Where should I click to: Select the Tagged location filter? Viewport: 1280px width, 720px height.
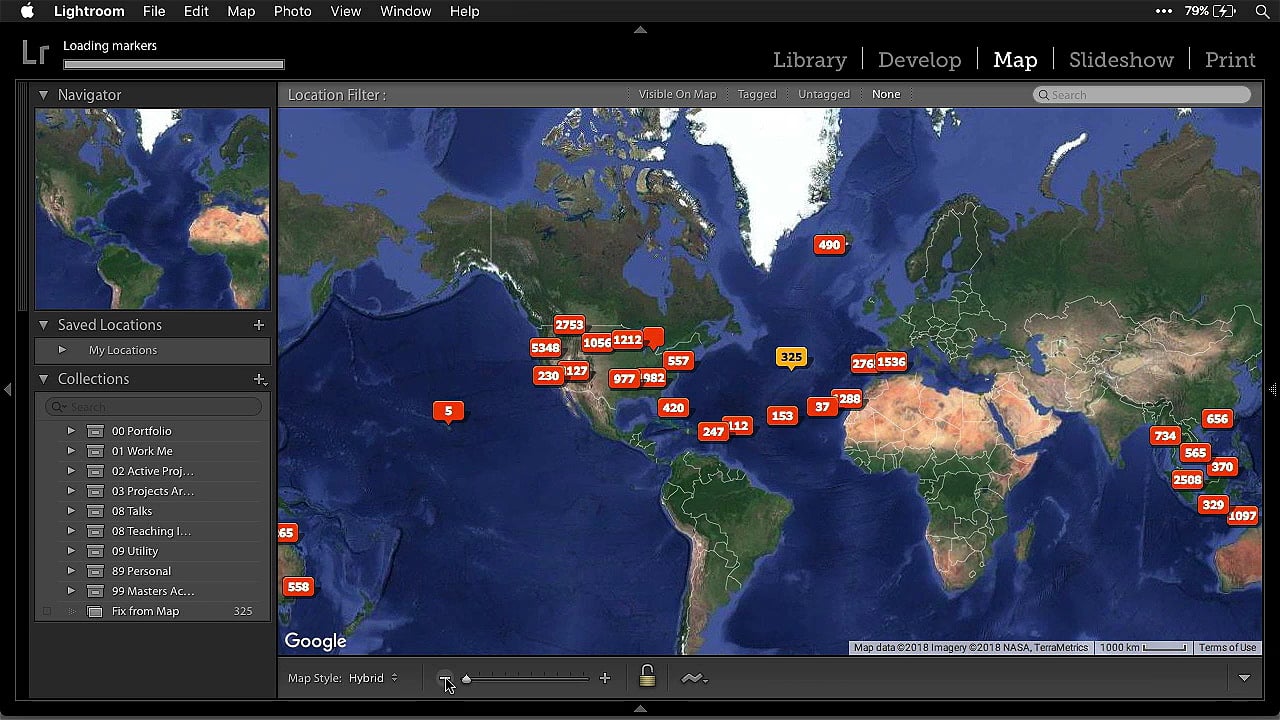[757, 94]
